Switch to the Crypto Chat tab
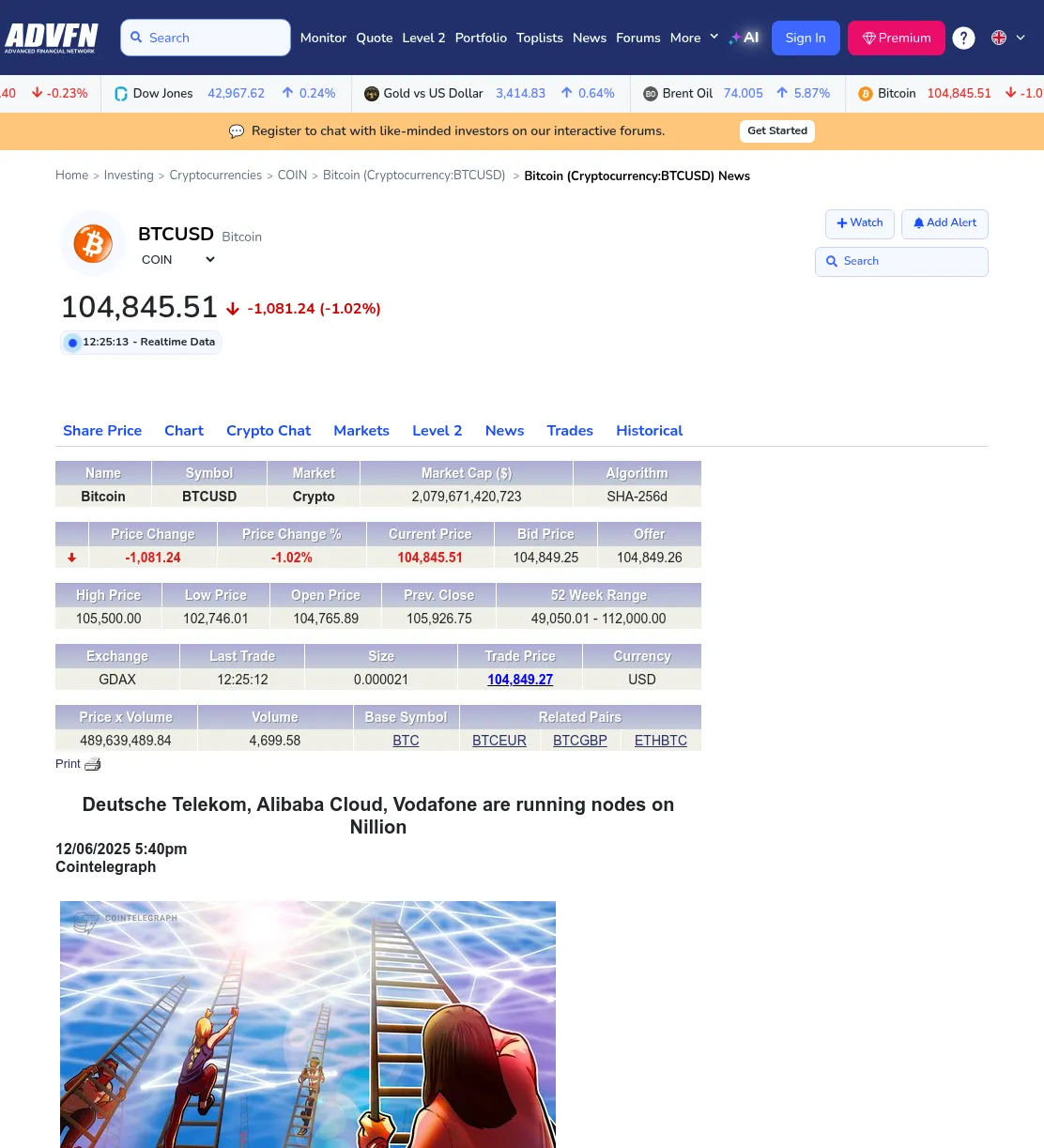 click(x=269, y=431)
